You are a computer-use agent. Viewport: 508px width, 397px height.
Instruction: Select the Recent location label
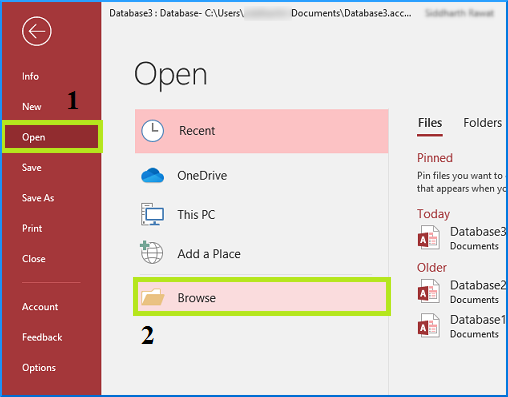(197, 131)
